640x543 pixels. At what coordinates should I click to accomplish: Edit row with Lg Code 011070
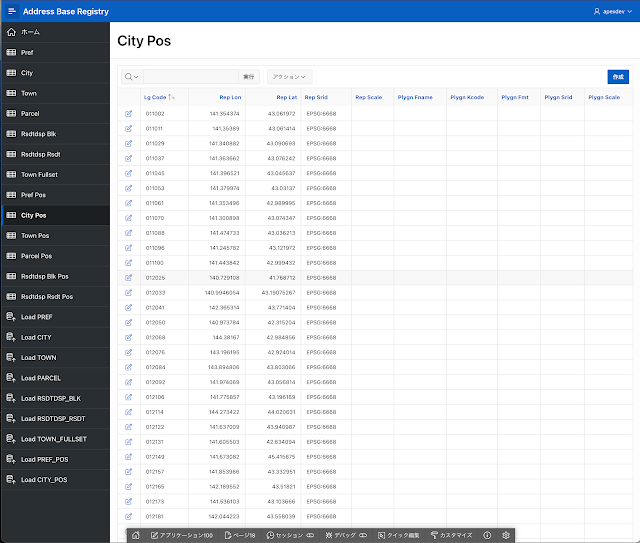(x=129, y=218)
